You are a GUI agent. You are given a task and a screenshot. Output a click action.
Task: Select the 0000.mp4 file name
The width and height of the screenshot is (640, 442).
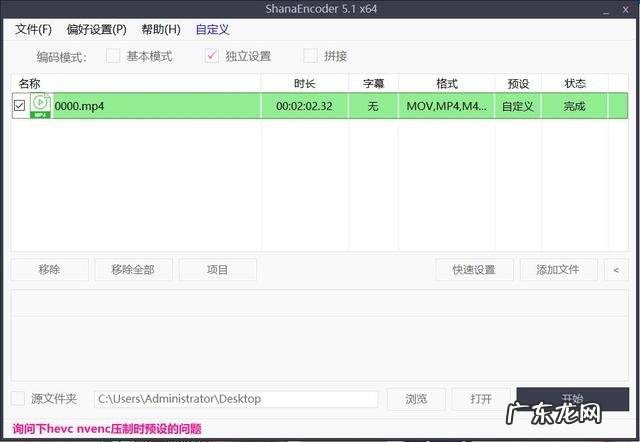[x=80, y=106]
